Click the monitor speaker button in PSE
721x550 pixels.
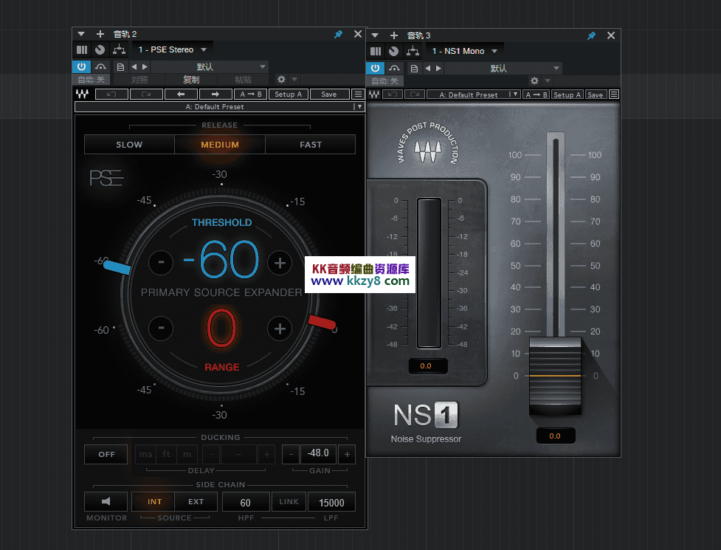click(106, 501)
